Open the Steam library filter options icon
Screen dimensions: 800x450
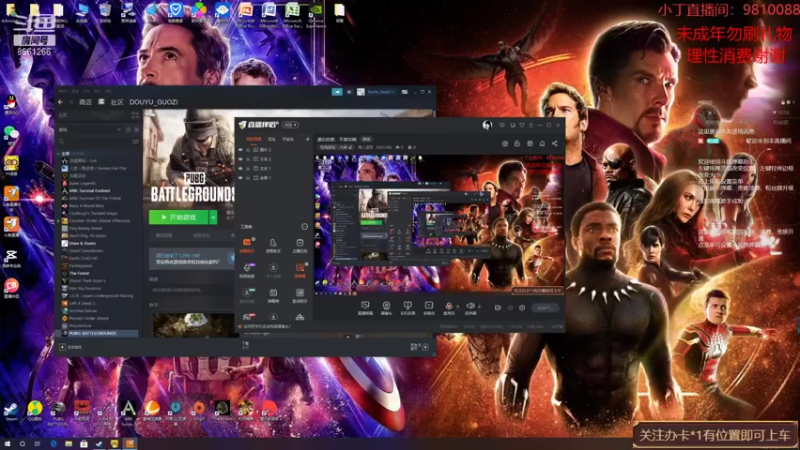(135, 141)
